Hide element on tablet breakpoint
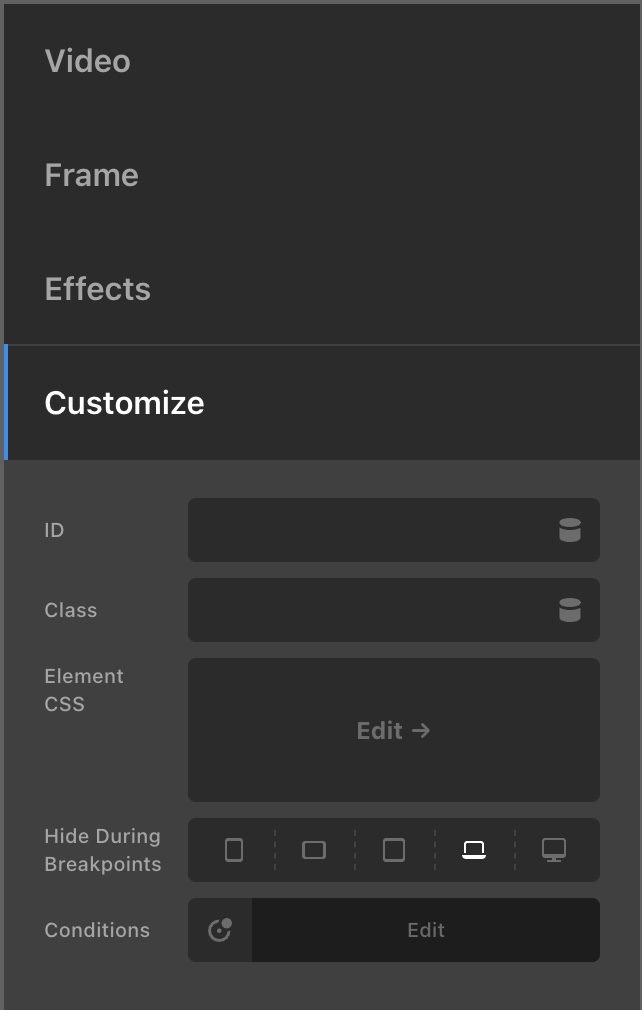The width and height of the screenshot is (642, 1010). pos(394,850)
